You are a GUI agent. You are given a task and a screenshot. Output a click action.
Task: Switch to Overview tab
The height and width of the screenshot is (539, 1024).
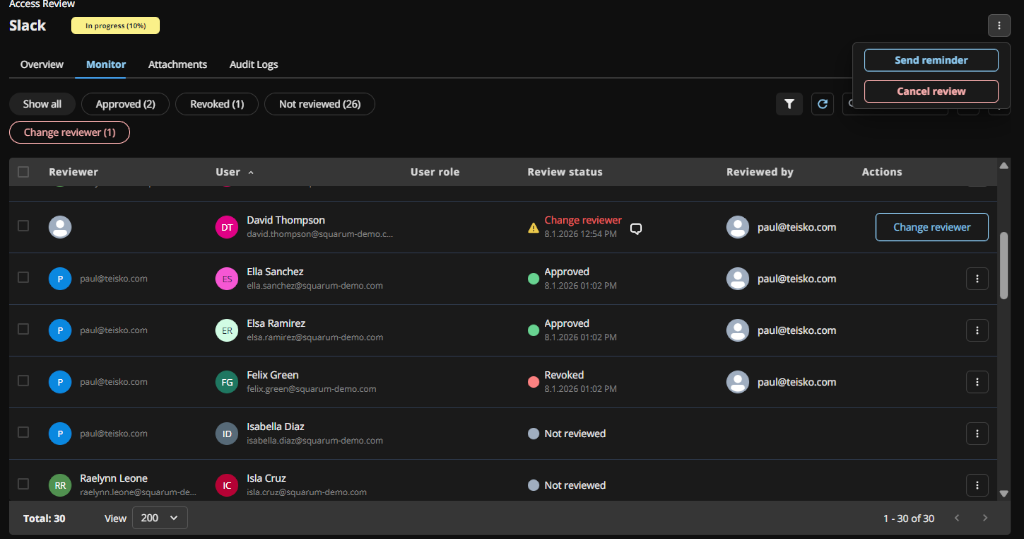click(x=42, y=64)
